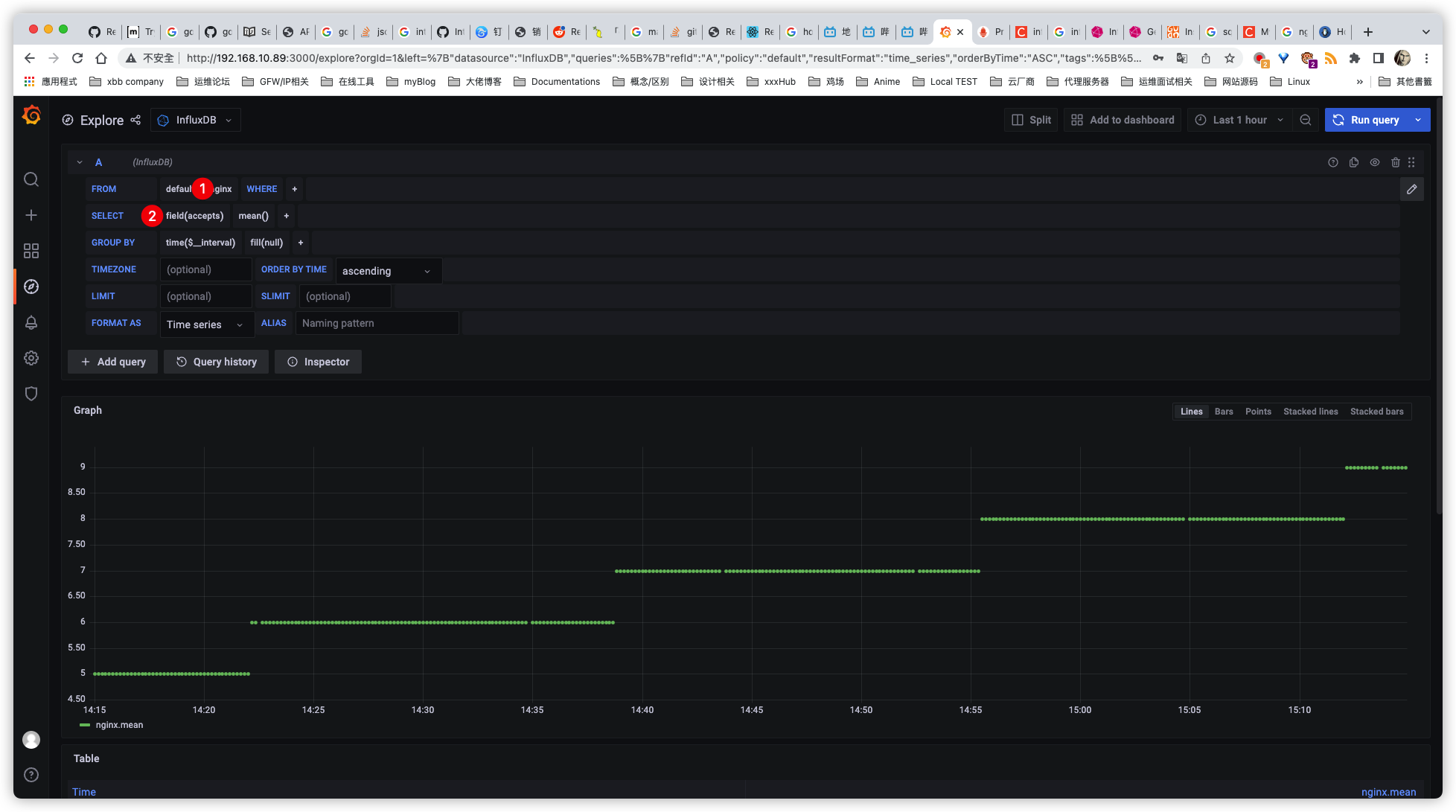The image size is (1456, 812).
Task: Duplicate query A with copy icon
Action: 1354,162
